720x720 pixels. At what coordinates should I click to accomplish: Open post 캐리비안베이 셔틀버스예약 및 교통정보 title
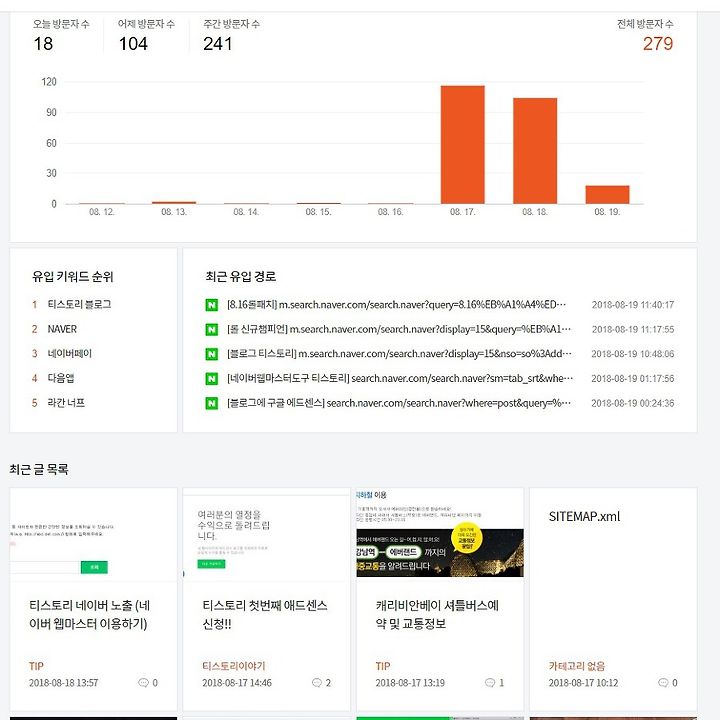coord(437,614)
